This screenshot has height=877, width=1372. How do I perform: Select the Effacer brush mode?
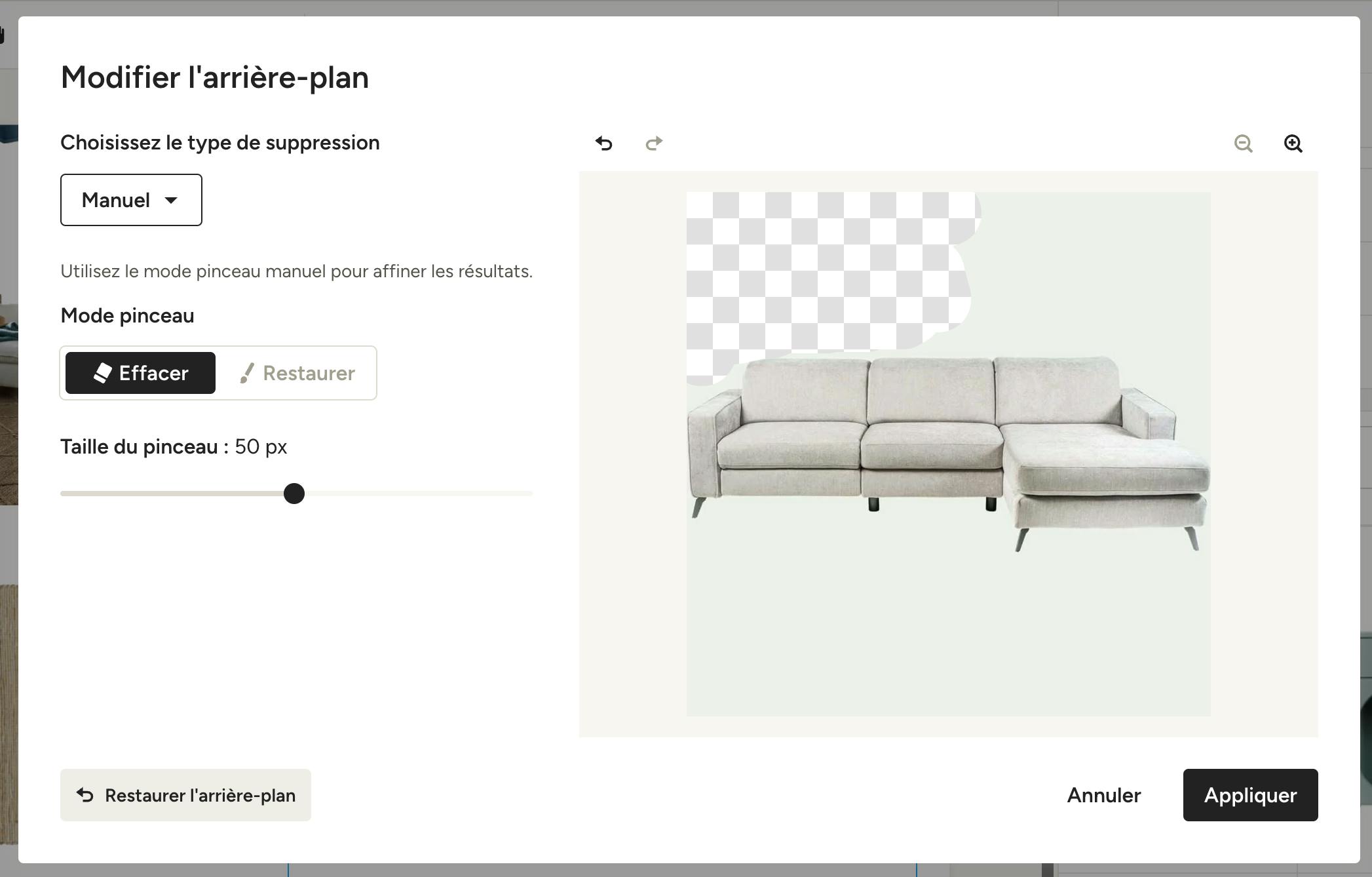coord(140,373)
